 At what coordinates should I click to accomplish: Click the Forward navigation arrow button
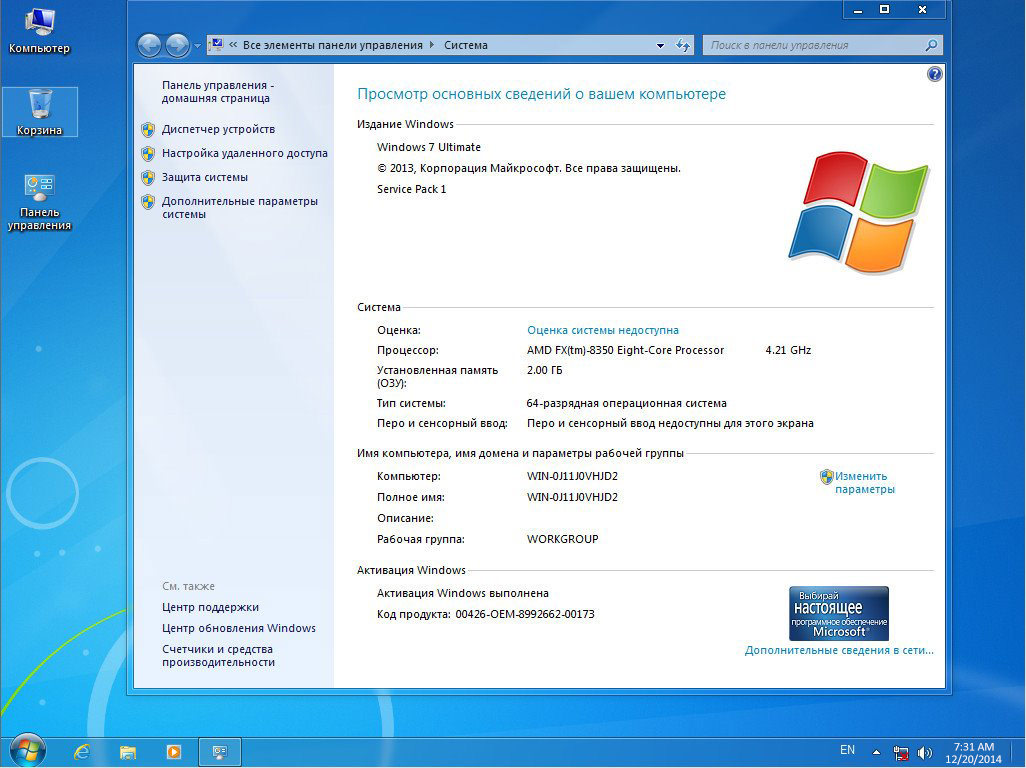pyautogui.click(x=177, y=45)
